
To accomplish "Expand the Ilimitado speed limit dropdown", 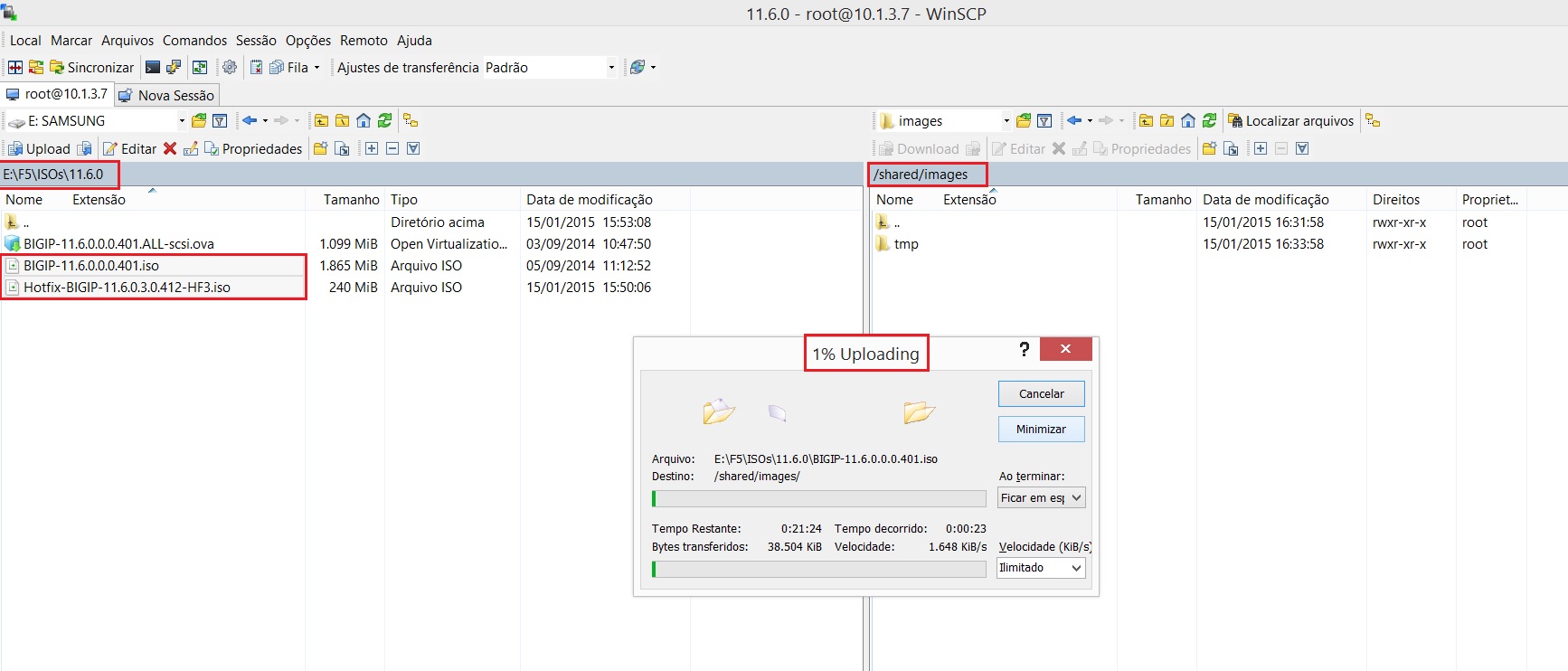I will click(1076, 568).
